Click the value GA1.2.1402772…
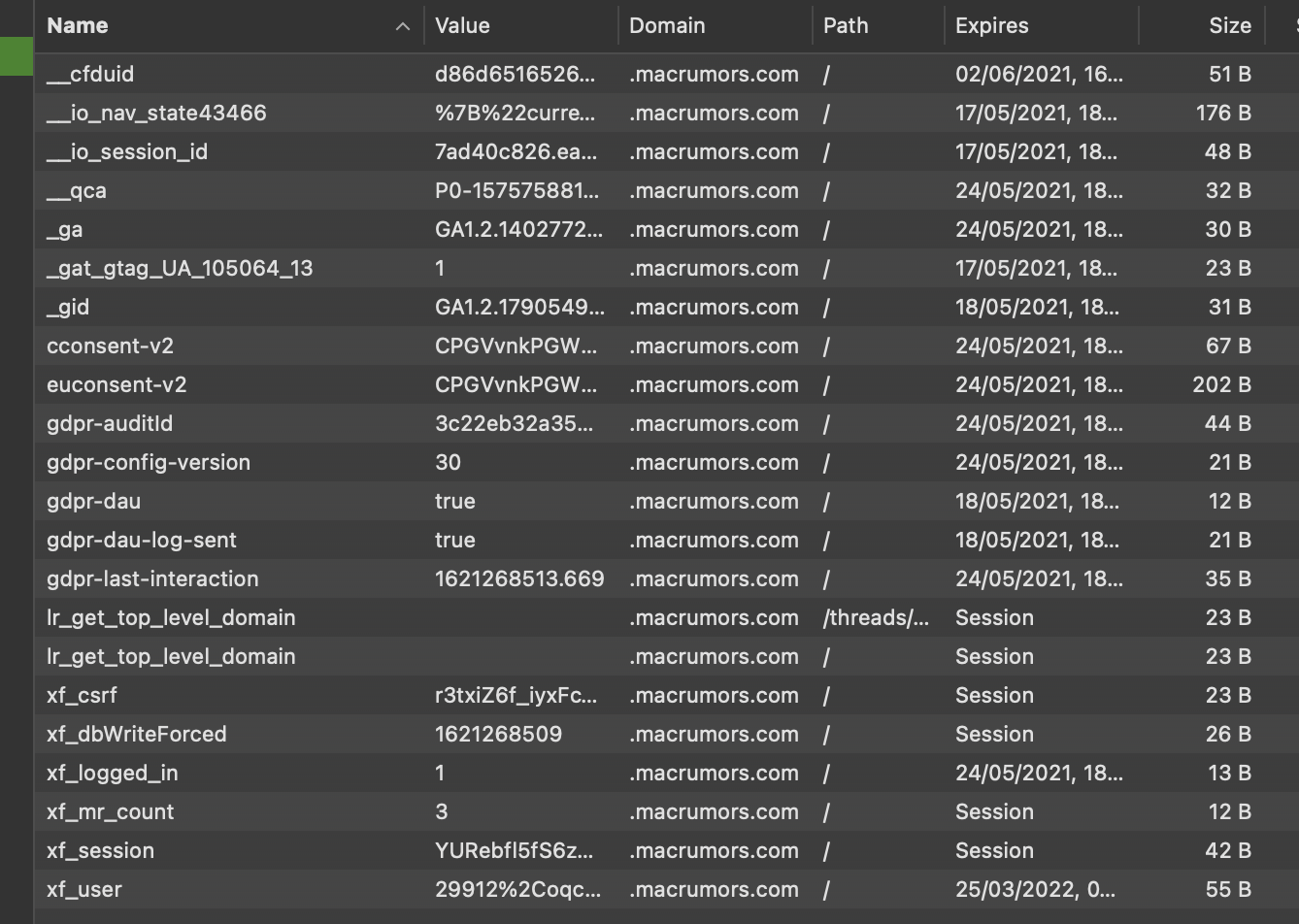Image resolution: width=1299 pixels, height=924 pixels. 519,230
